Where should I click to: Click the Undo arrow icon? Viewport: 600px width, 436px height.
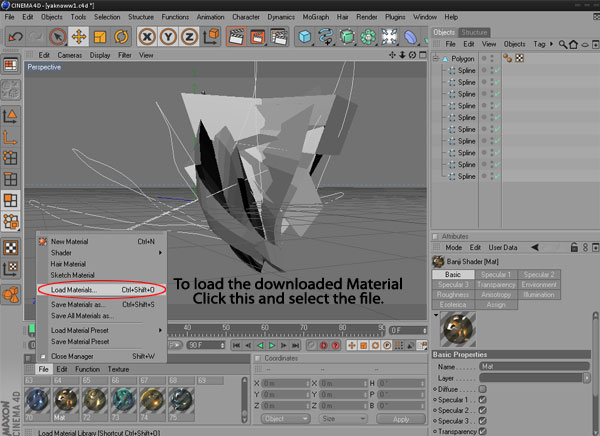(x=16, y=37)
